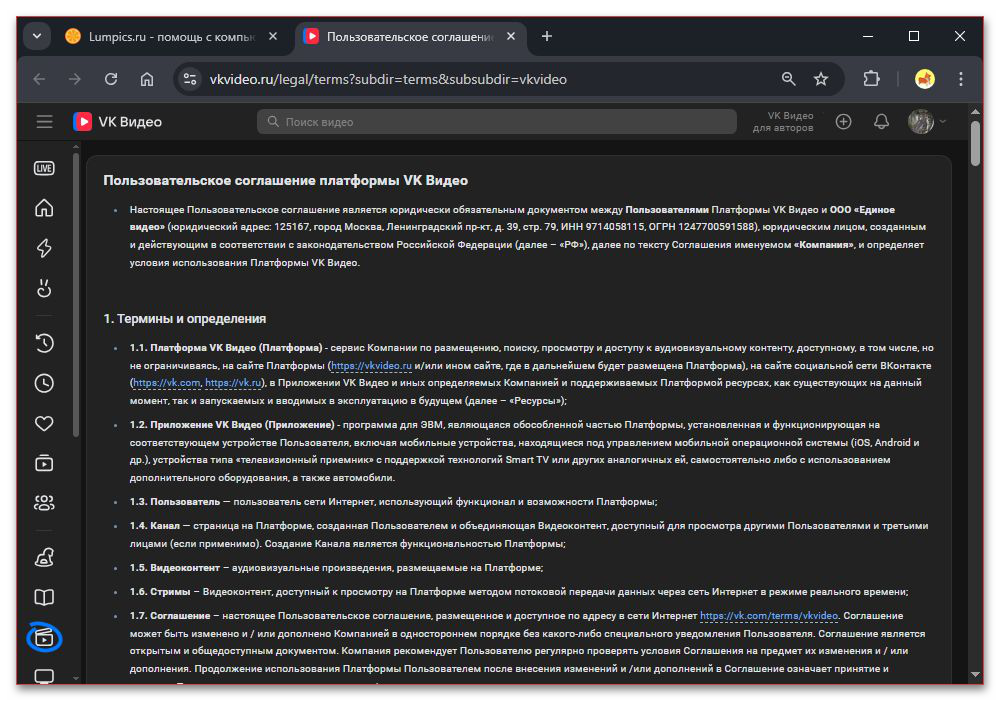Image resolution: width=1000 pixels, height=701 pixels.
Task: Expand the tab search dropdown arrow
Action: pyautogui.click(x=37, y=36)
